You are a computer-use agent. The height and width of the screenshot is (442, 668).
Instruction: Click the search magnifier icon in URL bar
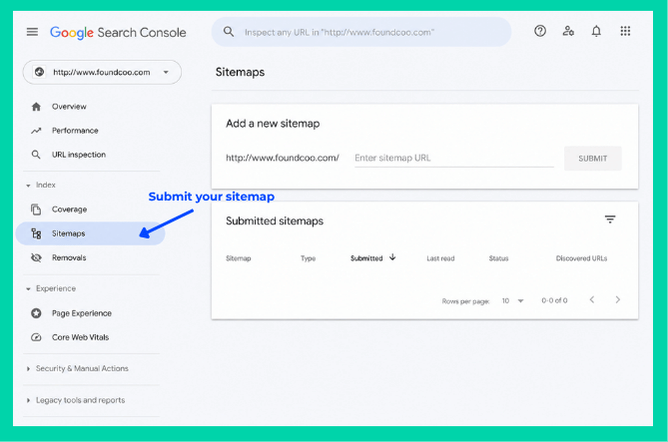[x=229, y=32]
